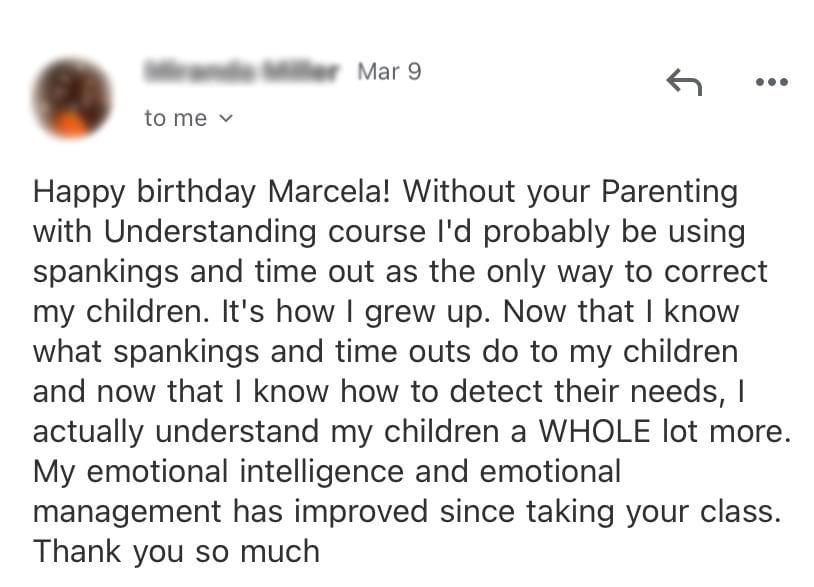Screen dimensions: 814x587
Task: Click the word "birthday" in the greeting
Action: point(212,191)
